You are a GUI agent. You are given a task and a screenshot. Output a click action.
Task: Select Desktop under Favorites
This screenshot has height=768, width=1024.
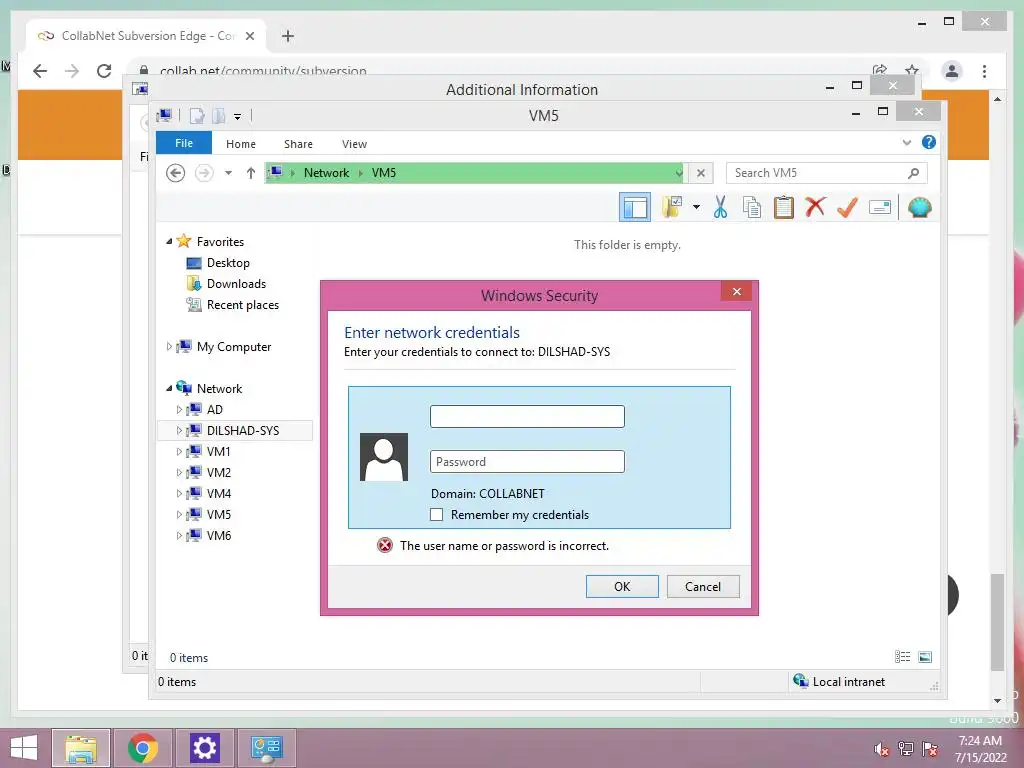tap(228, 263)
